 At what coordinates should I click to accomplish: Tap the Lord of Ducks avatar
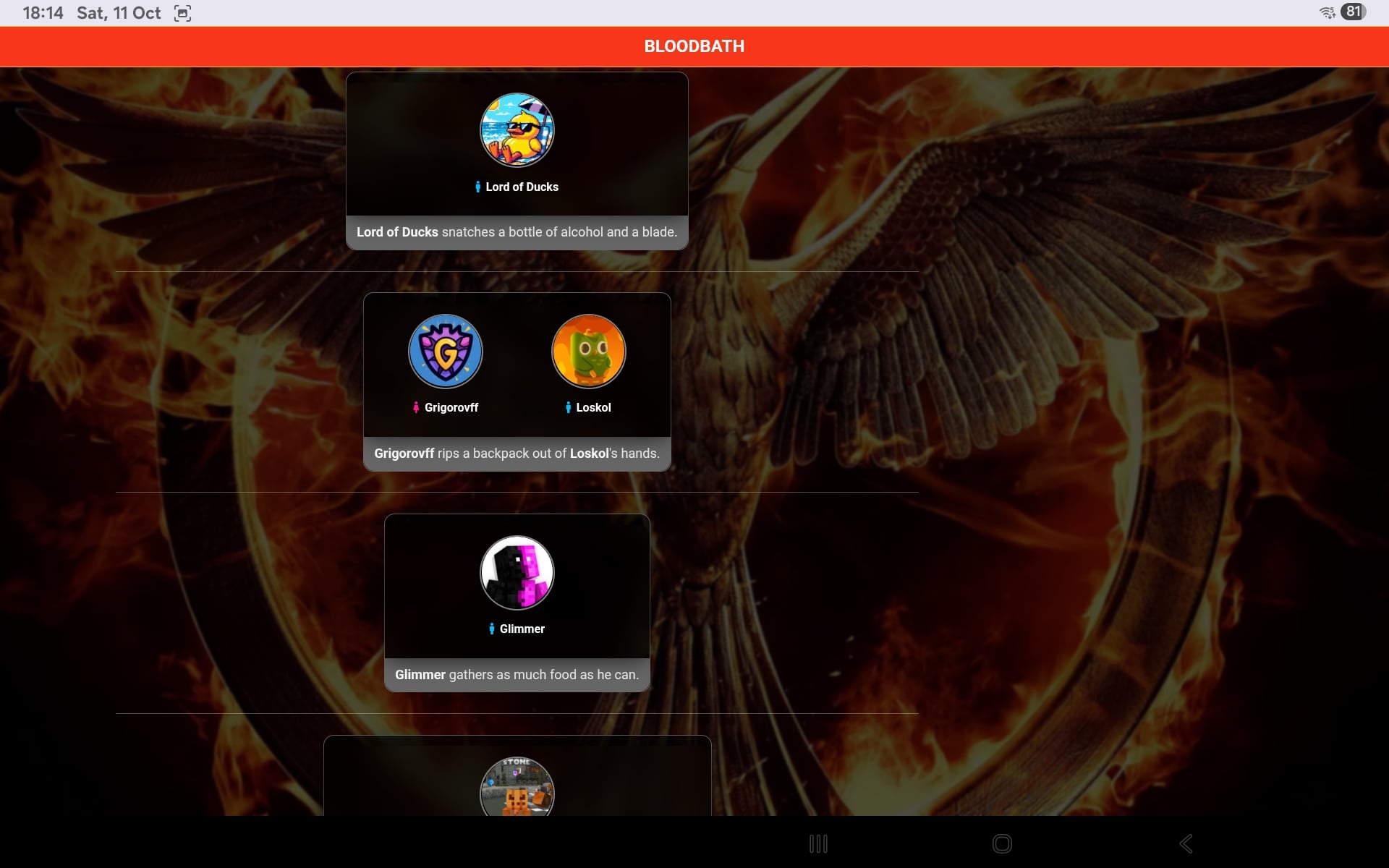(517, 130)
